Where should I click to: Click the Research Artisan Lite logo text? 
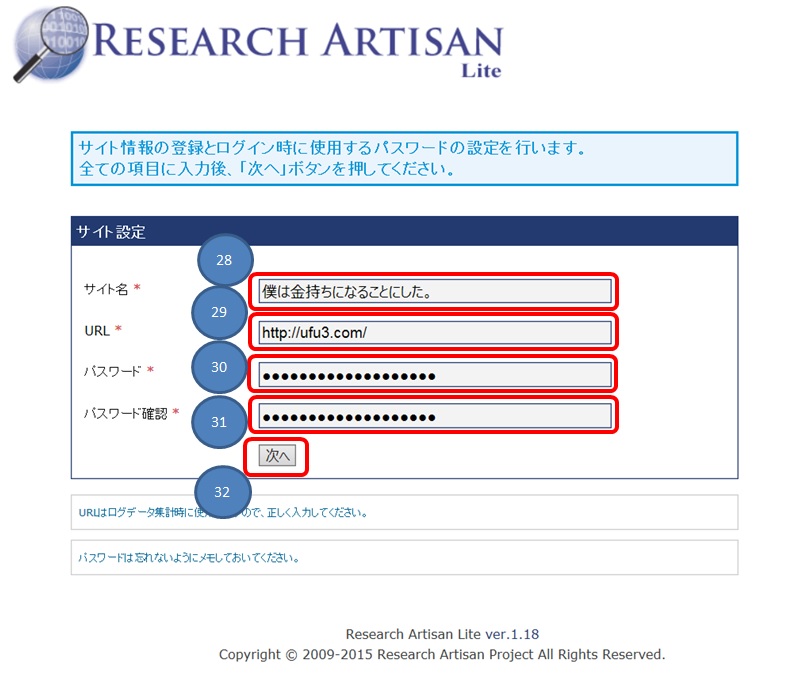[300, 43]
